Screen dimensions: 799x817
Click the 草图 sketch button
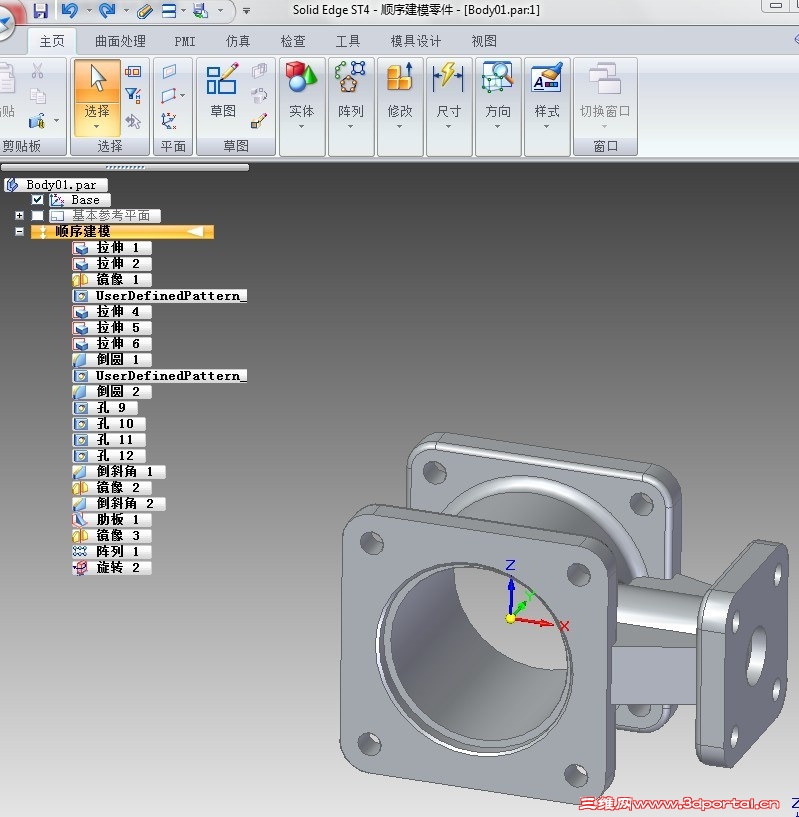point(223,91)
